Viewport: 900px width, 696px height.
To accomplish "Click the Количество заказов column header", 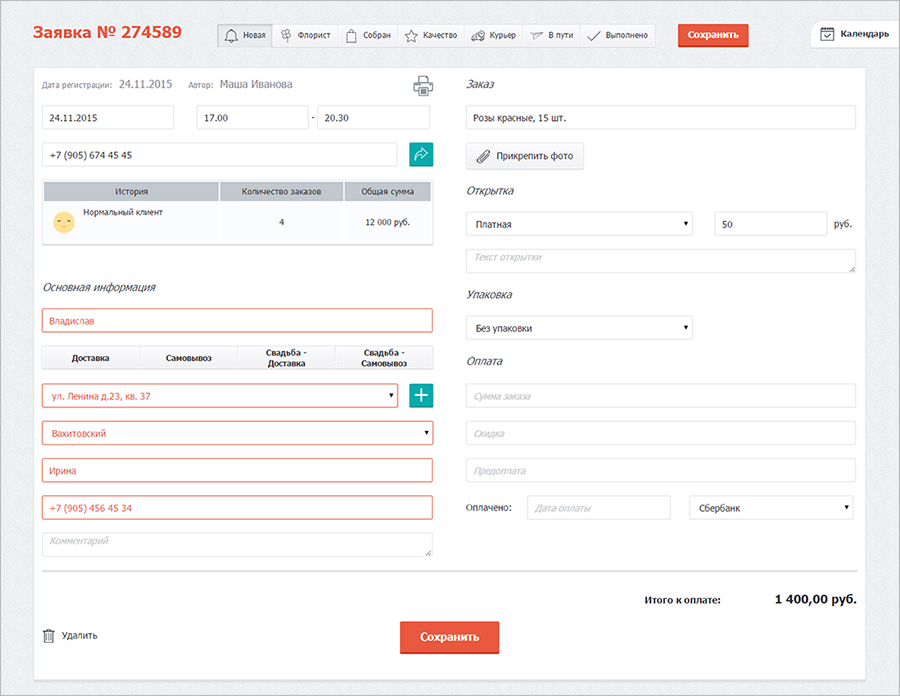I will pos(281,191).
